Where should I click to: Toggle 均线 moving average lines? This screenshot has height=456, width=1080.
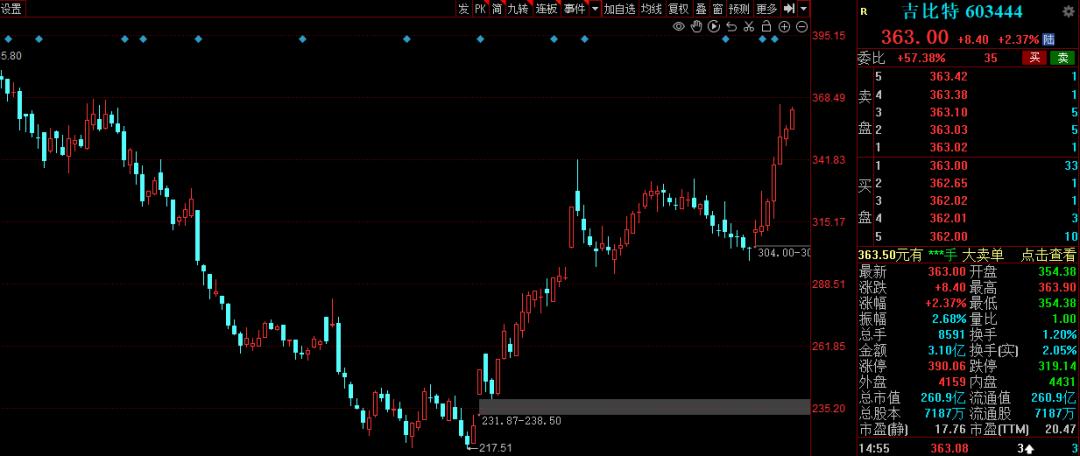pos(652,9)
